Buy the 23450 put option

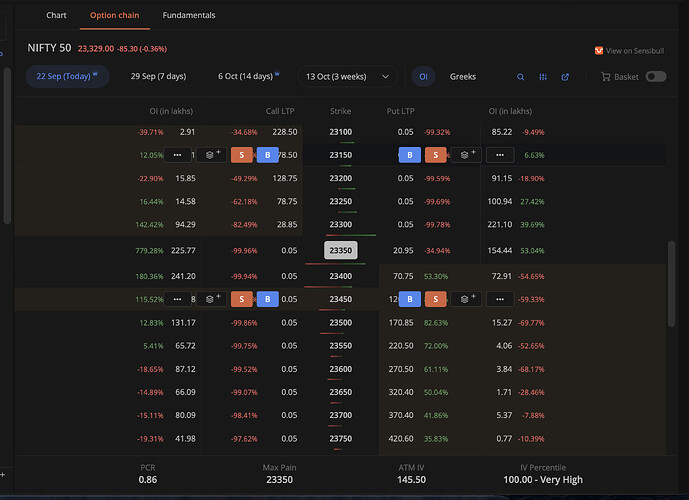tap(410, 299)
